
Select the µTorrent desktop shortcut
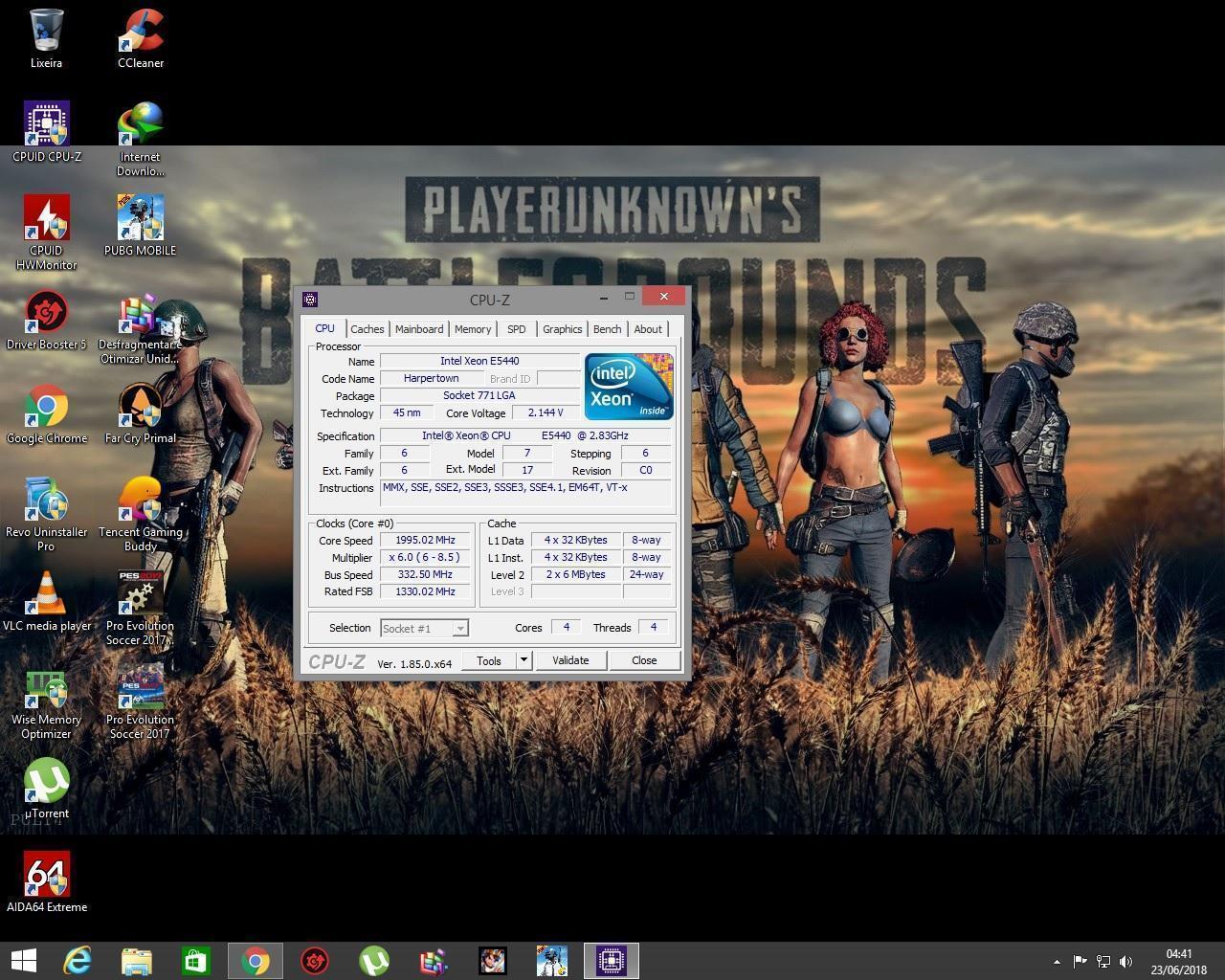pyautogui.click(x=46, y=789)
